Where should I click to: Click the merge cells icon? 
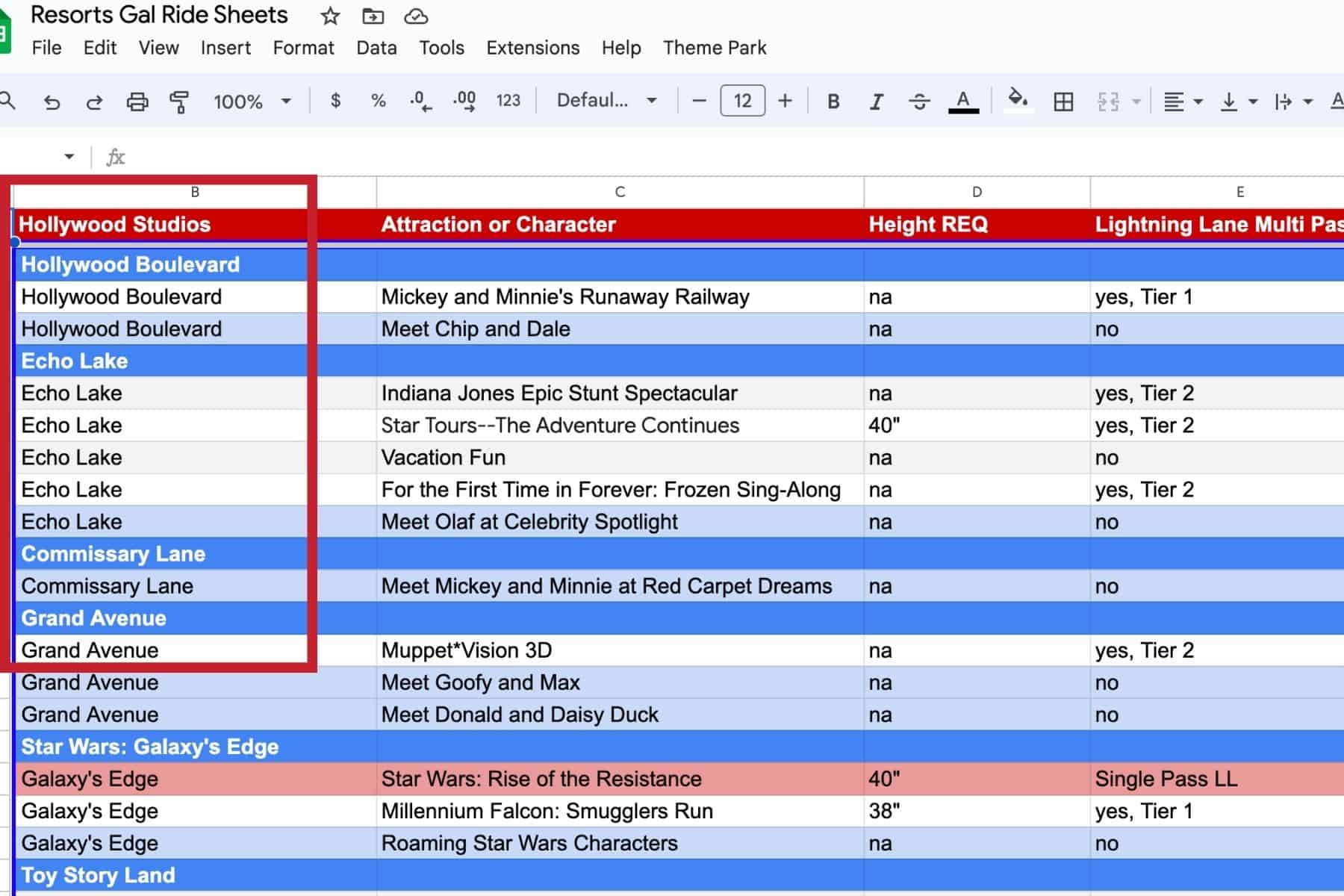1108,102
